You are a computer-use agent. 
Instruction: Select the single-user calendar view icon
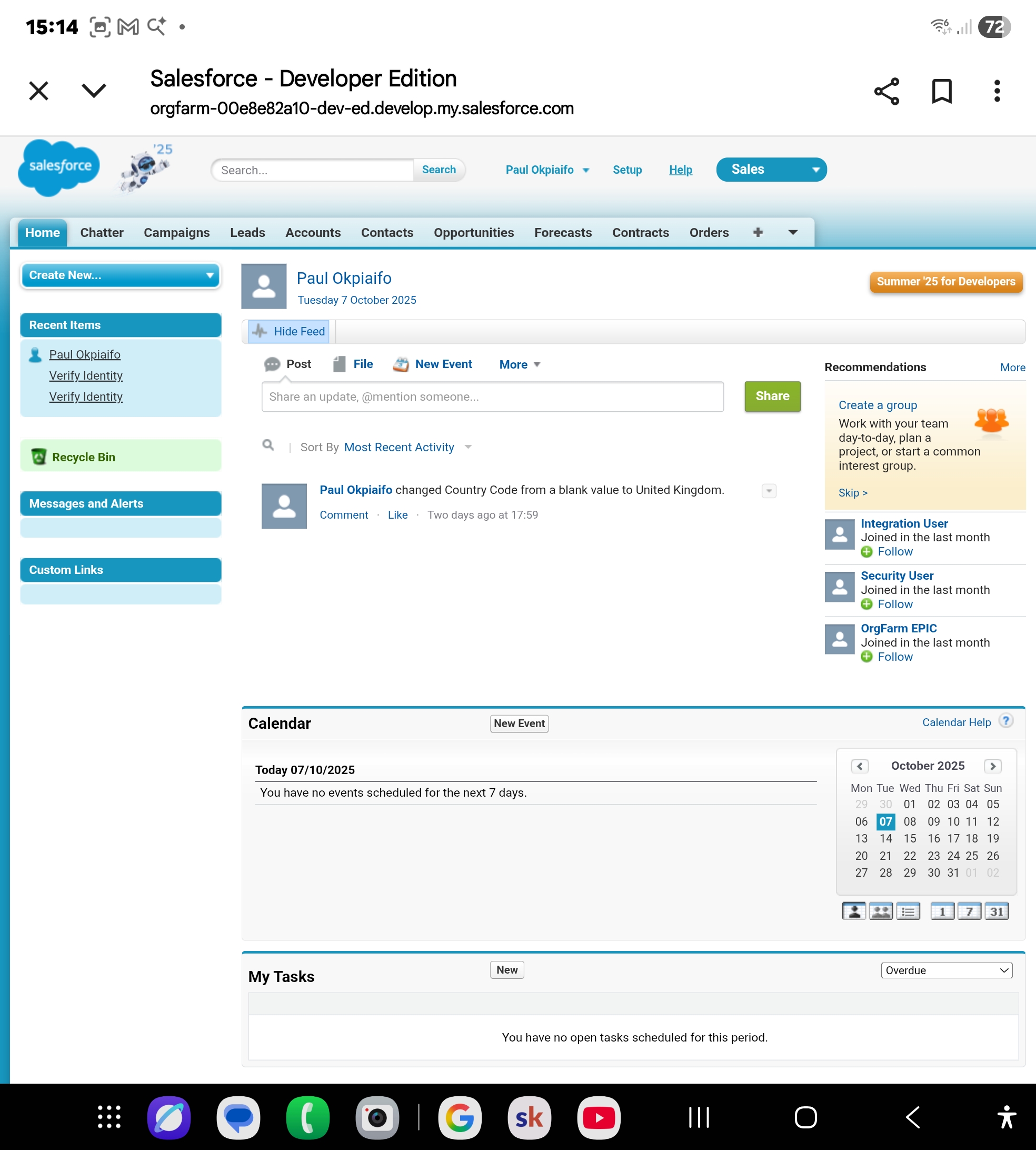tap(854, 911)
